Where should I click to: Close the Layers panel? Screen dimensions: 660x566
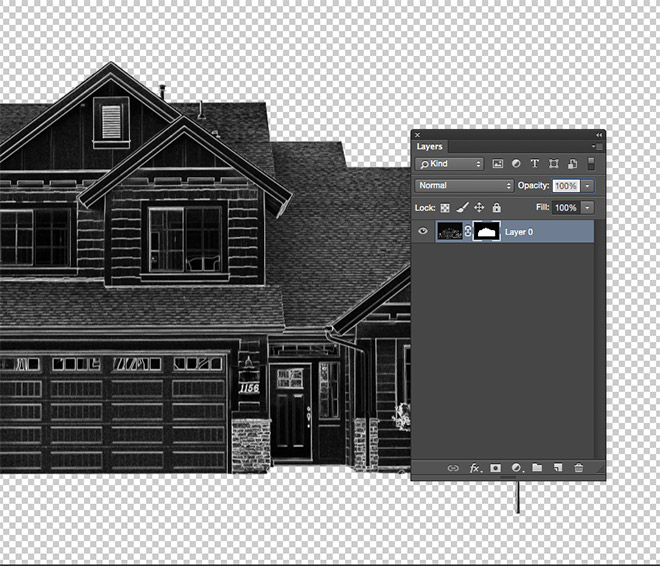click(x=417, y=135)
